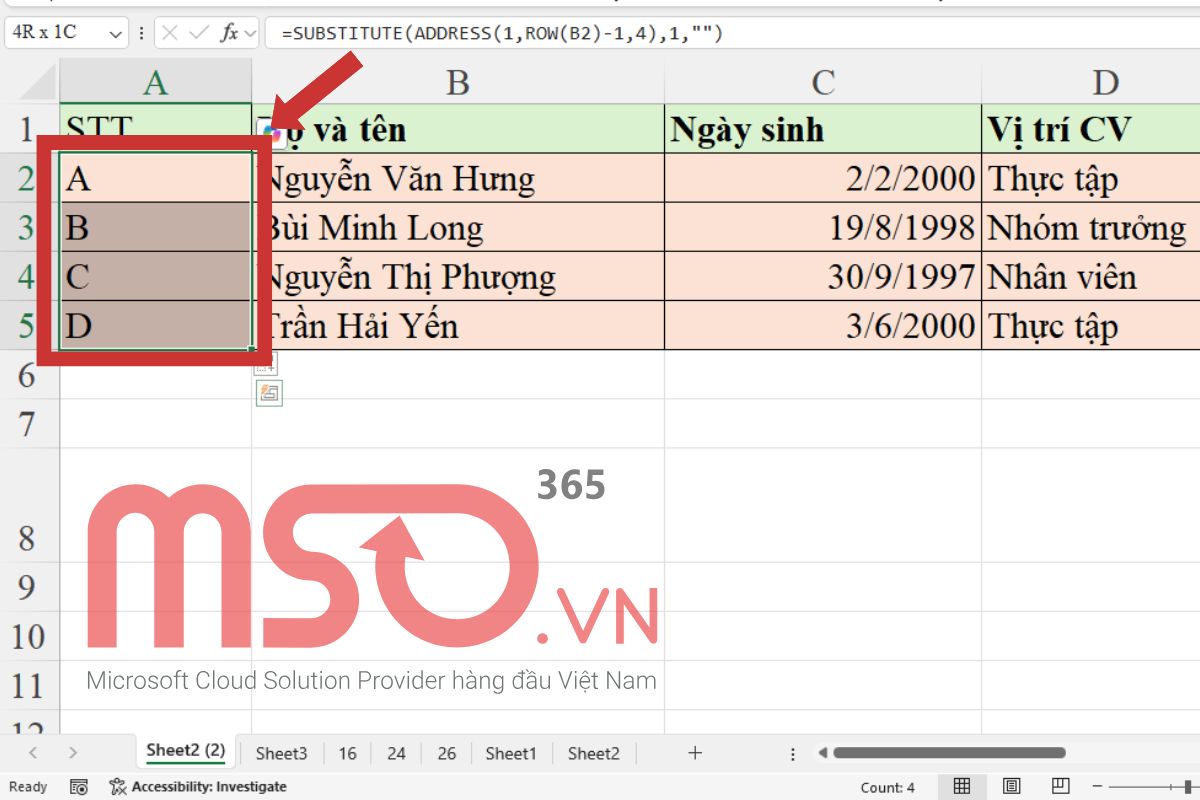The image size is (1200, 800).
Task: Click the macro recording icon in status bar
Action: click(80, 787)
